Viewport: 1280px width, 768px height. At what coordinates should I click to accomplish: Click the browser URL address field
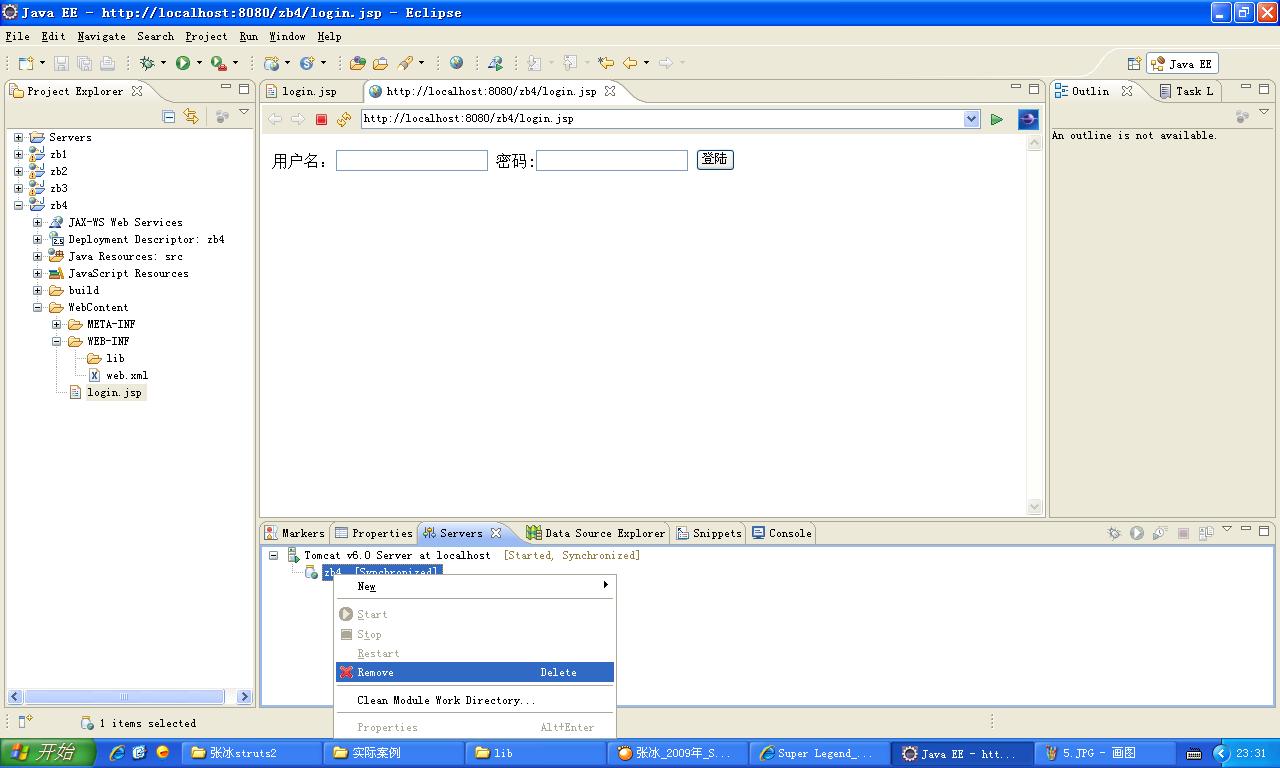[661, 119]
